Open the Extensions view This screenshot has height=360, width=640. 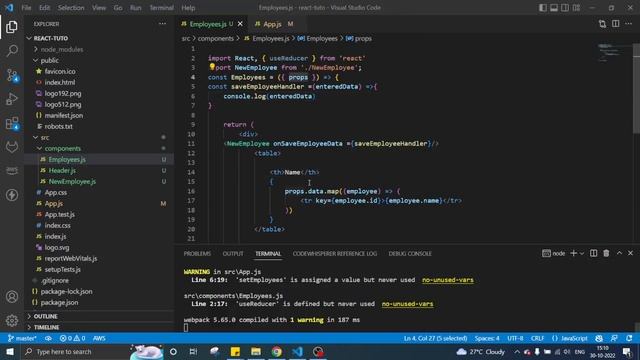click(x=12, y=123)
